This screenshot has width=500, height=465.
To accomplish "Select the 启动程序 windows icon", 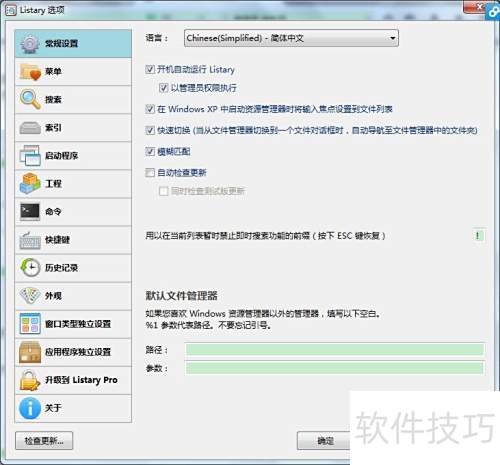I will click(x=30, y=156).
